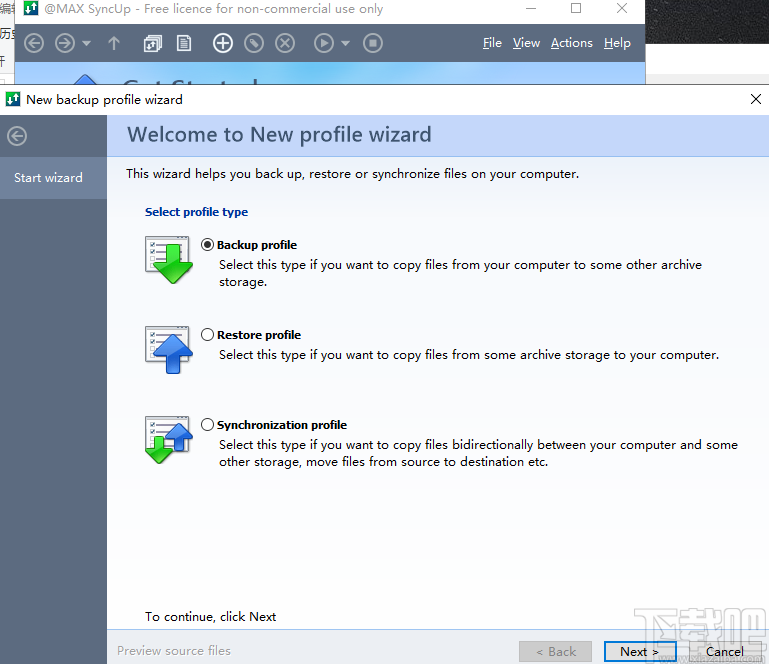Open the Help menu
The height and width of the screenshot is (664, 769).
point(617,43)
